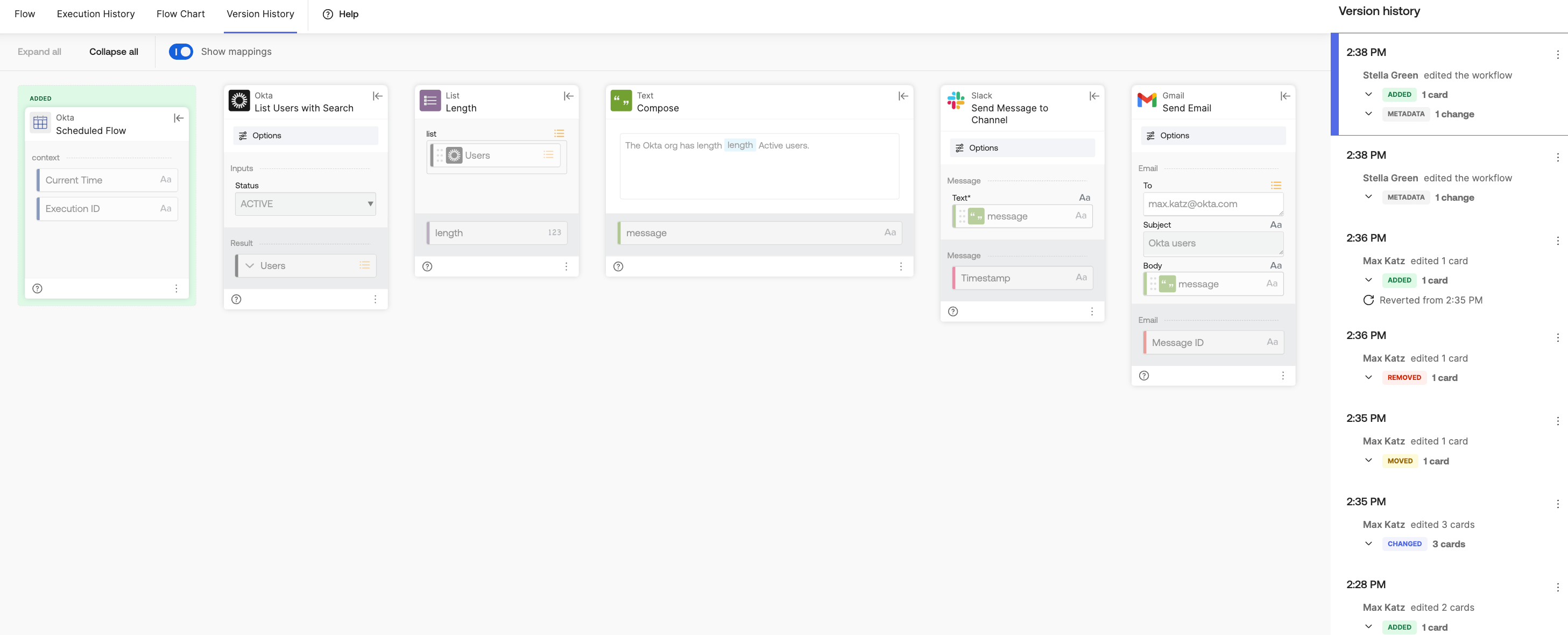This screenshot has width=1568, height=635.
Task: Open help for the Text Compose card
Action: 619,267
